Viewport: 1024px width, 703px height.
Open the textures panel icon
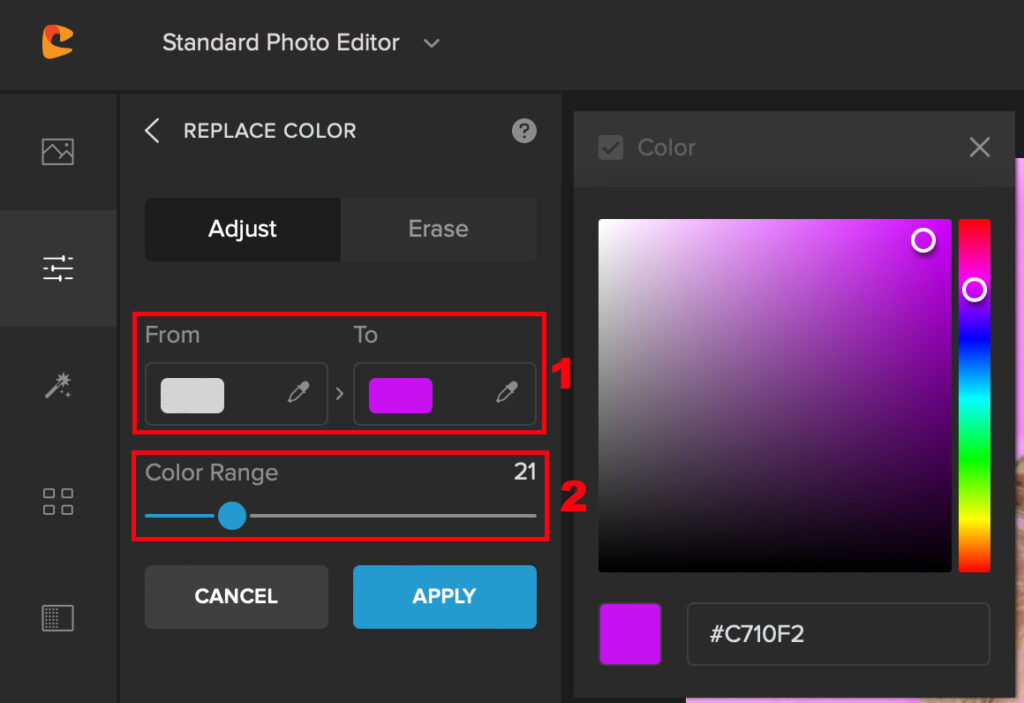point(57,618)
